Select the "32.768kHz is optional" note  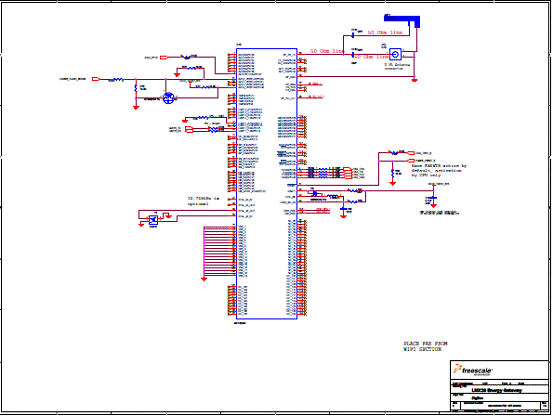pos(203,201)
